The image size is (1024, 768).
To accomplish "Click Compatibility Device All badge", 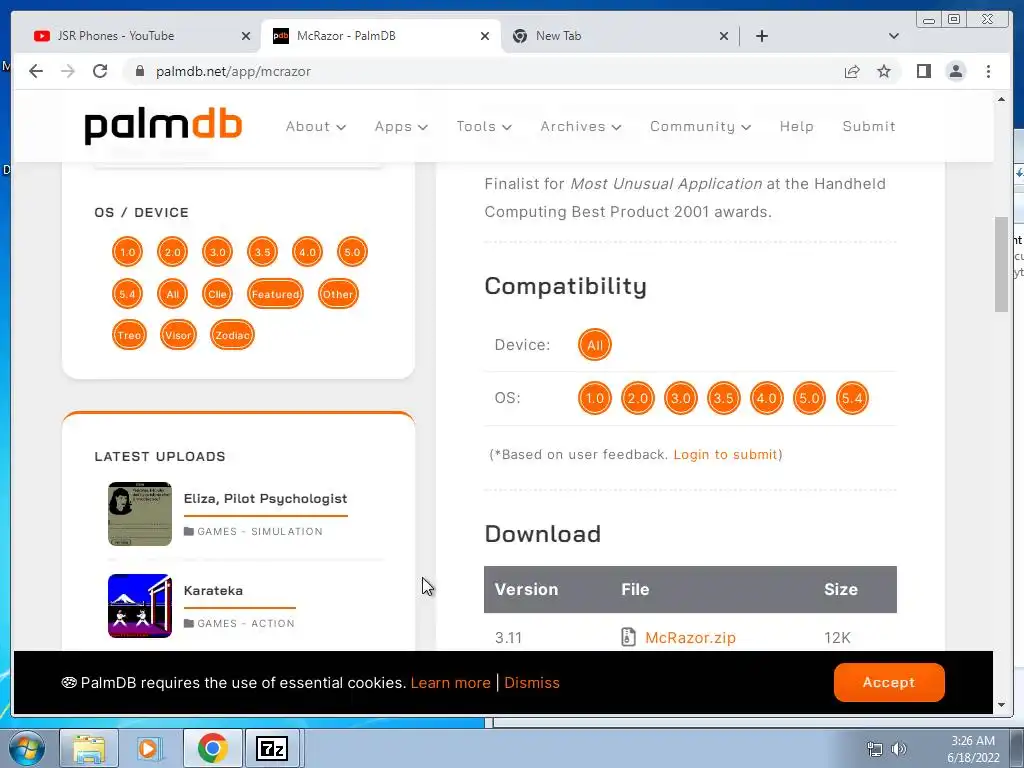I will pos(595,345).
